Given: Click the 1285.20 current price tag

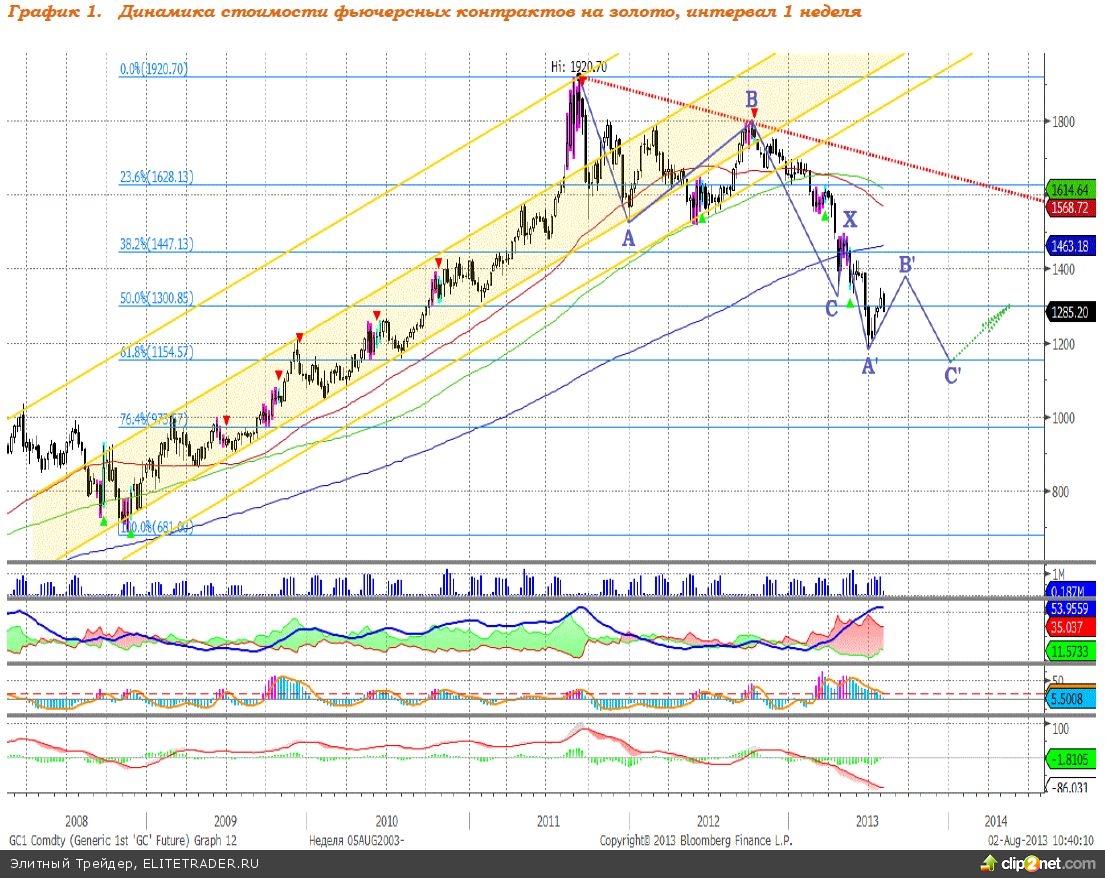Looking at the screenshot, I should coord(1071,312).
